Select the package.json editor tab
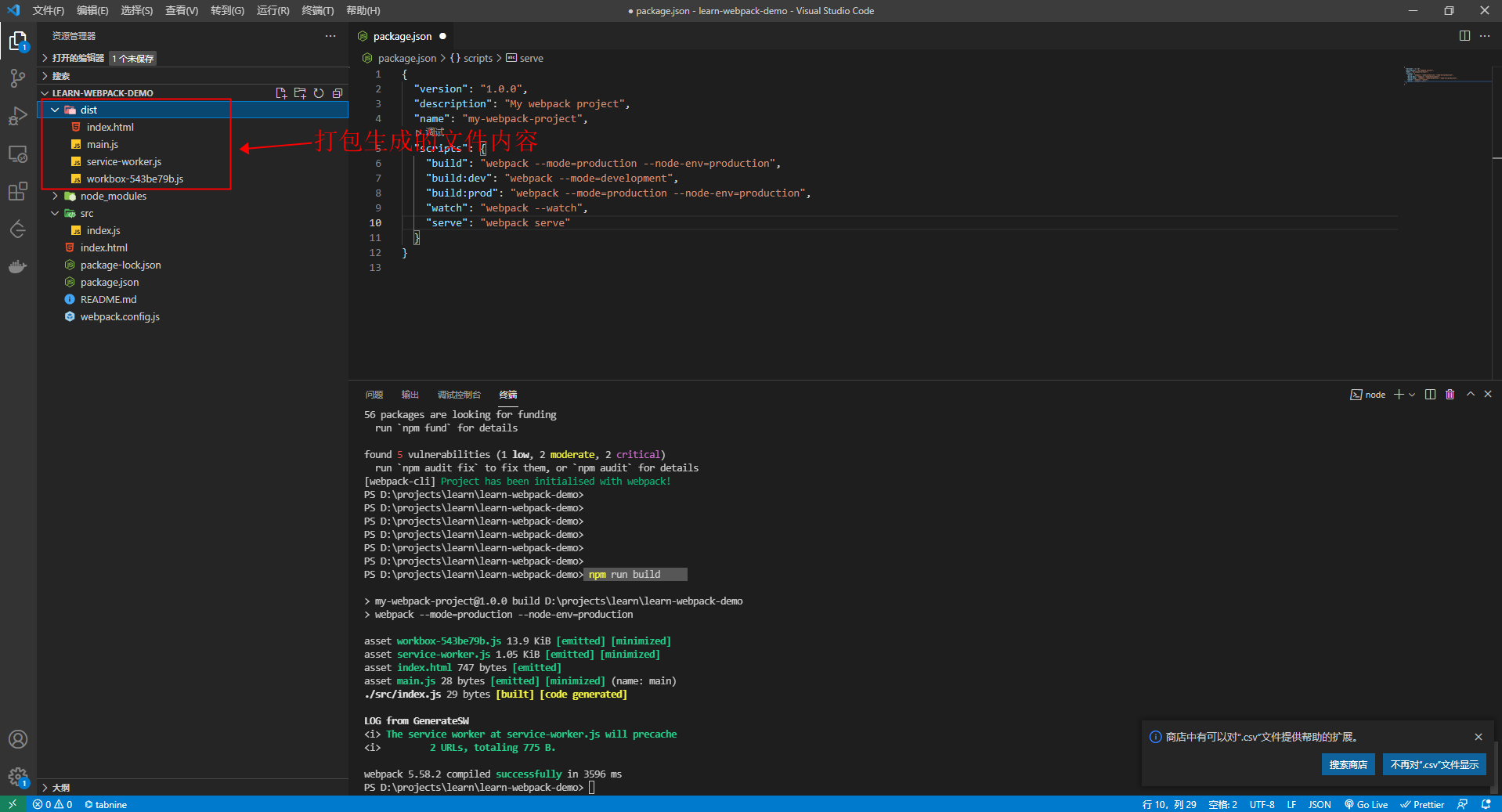This screenshot has width=1502, height=812. pyautogui.click(x=402, y=36)
